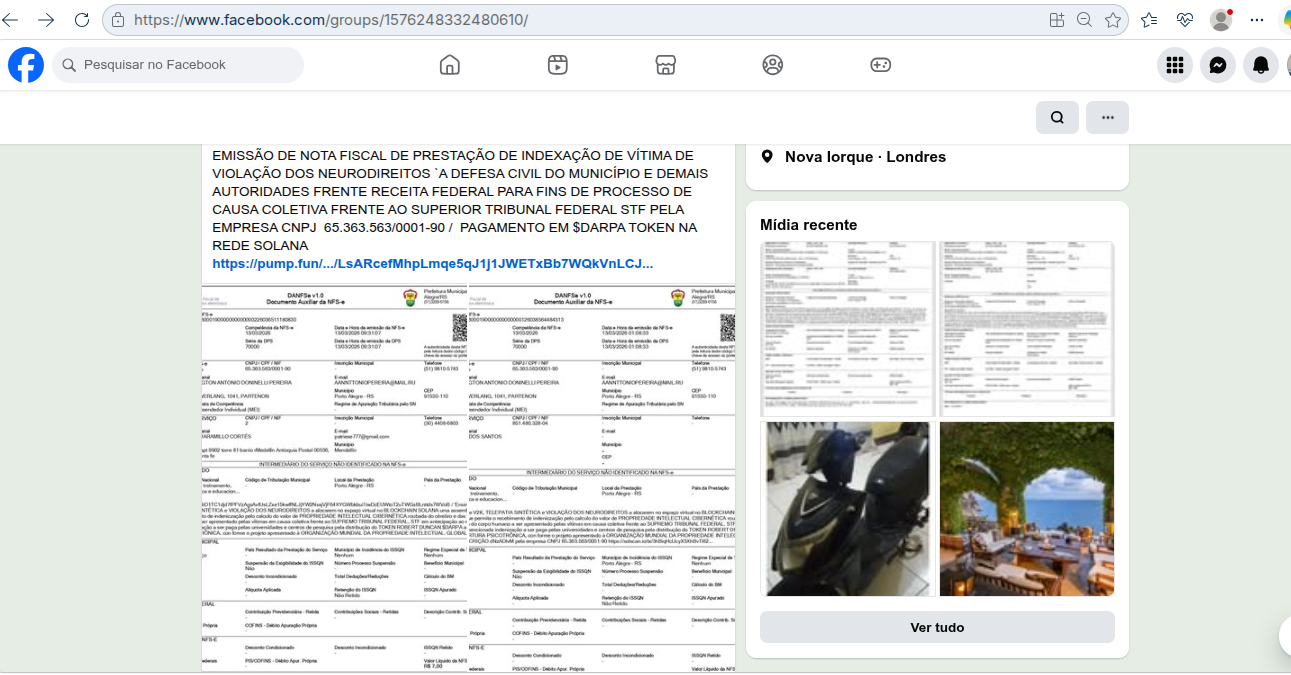Reload the page with the Refresh icon
This screenshot has width=1291, height=675.
point(82,20)
